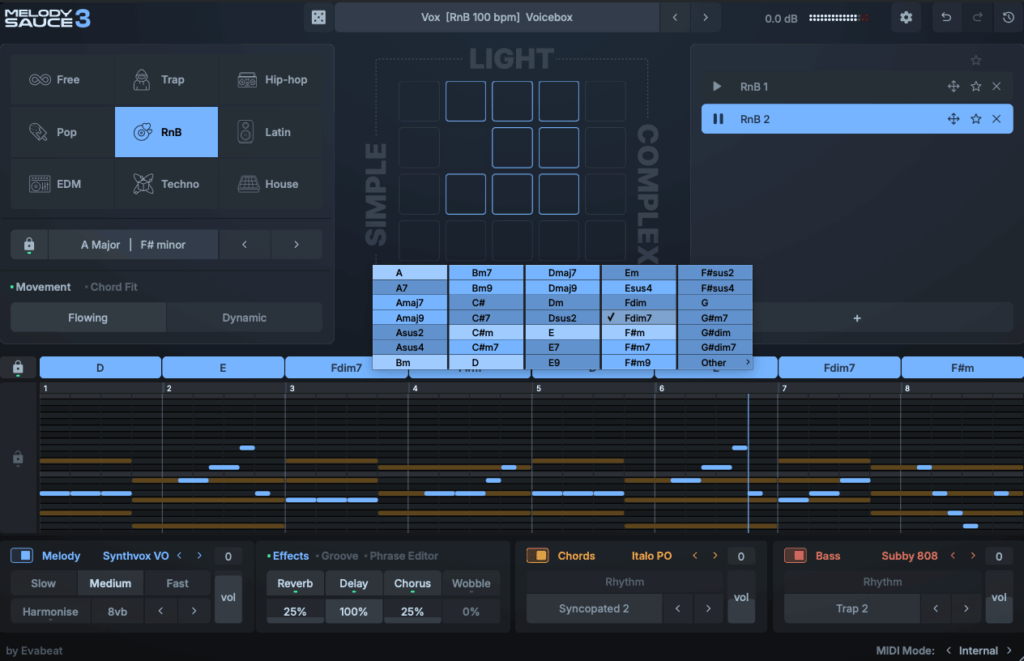Favorite RnB 1 with its star
The height and width of the screenshot is (661, 1024).
click(976, 86)
